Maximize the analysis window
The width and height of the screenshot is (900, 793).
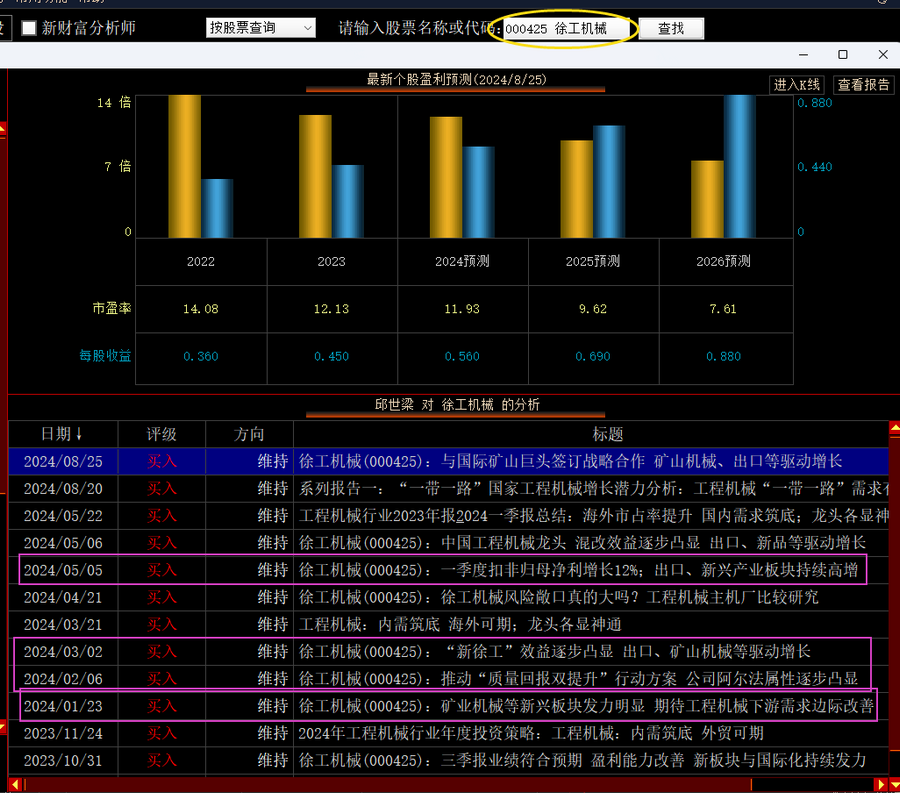842,54
